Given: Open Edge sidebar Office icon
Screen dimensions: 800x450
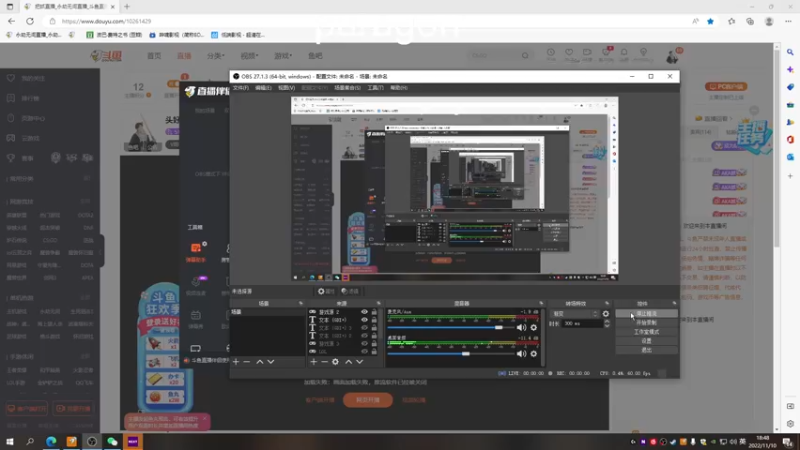Looking at the screenshot, I should (x=790, y=139).
